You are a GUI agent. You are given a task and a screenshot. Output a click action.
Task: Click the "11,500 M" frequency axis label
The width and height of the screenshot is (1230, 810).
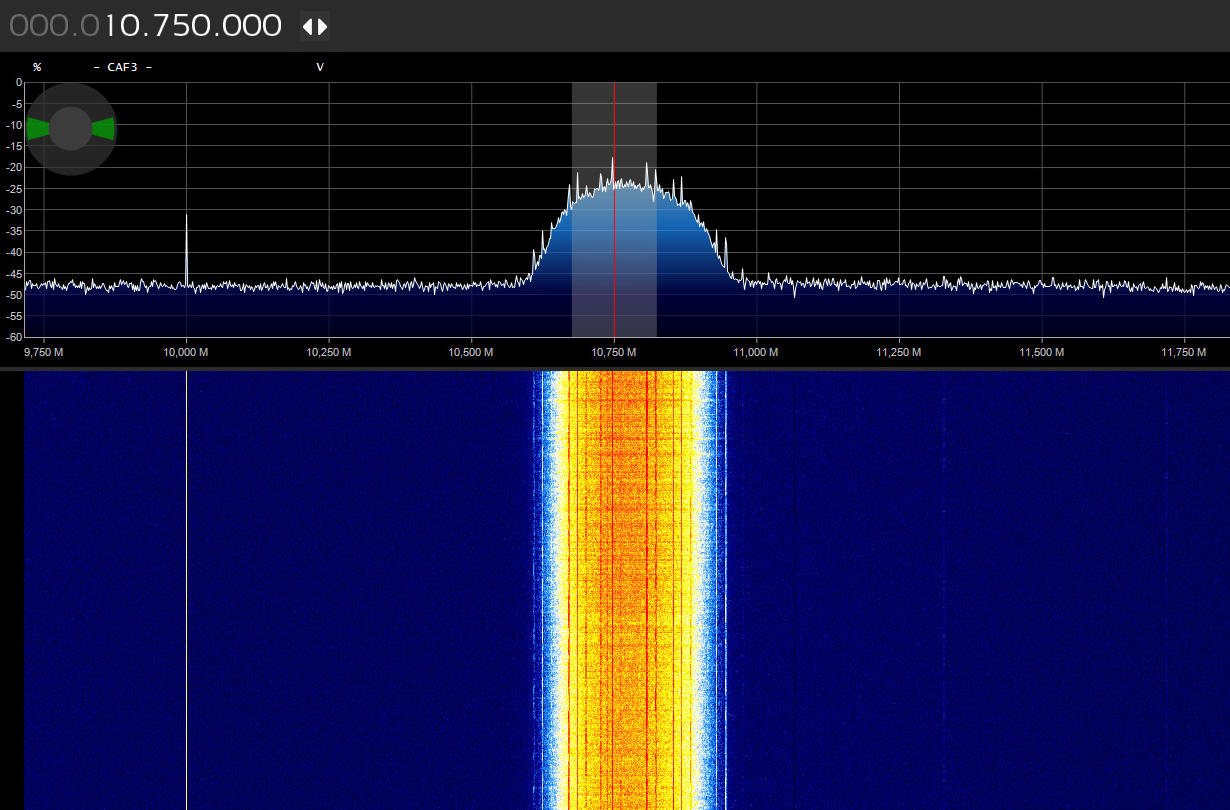click(1041, 353)
